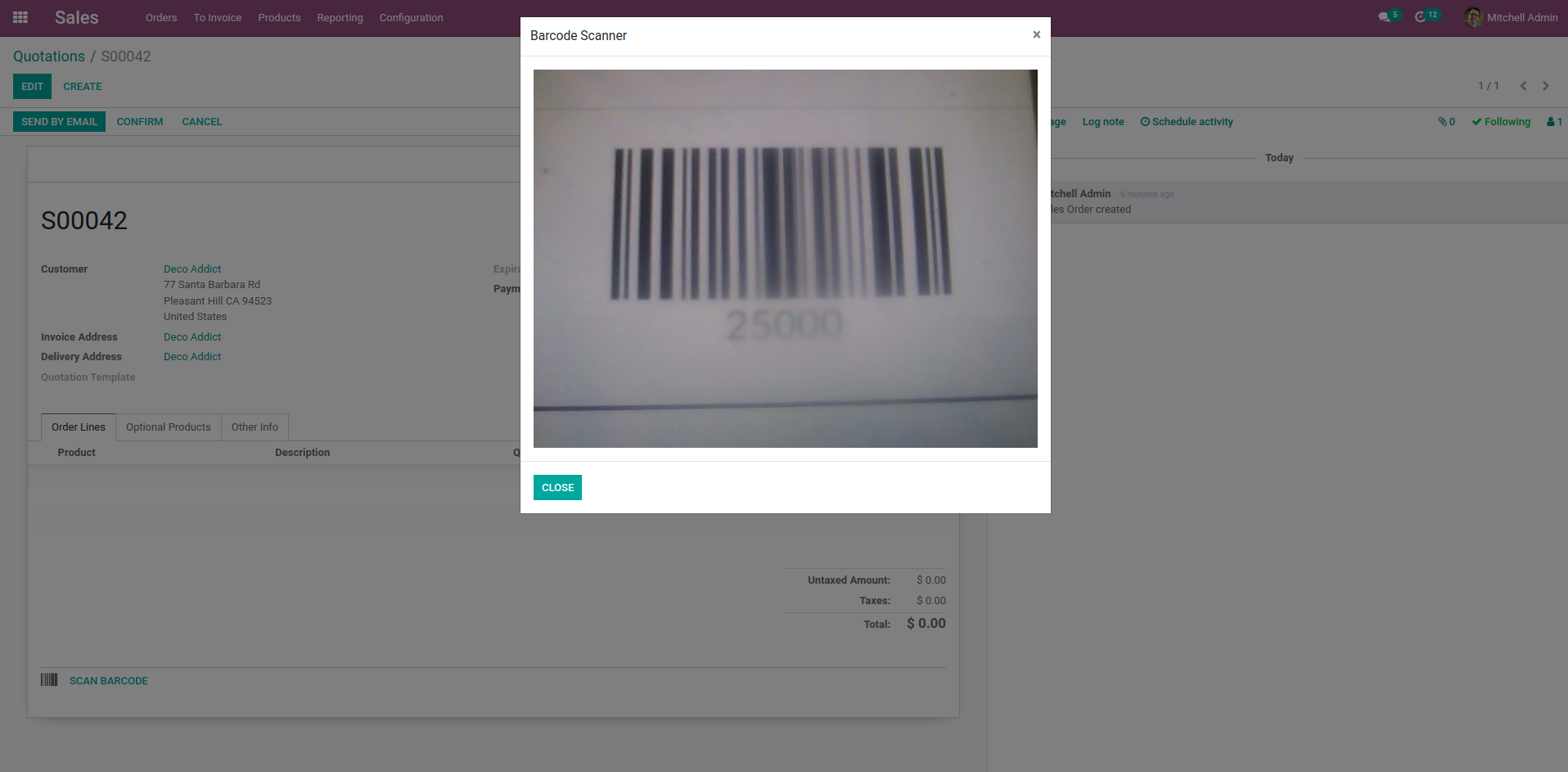Screen dimensions: 1568x772
Task: Go to previous record arrow
Action: [x=1523, y=86]
